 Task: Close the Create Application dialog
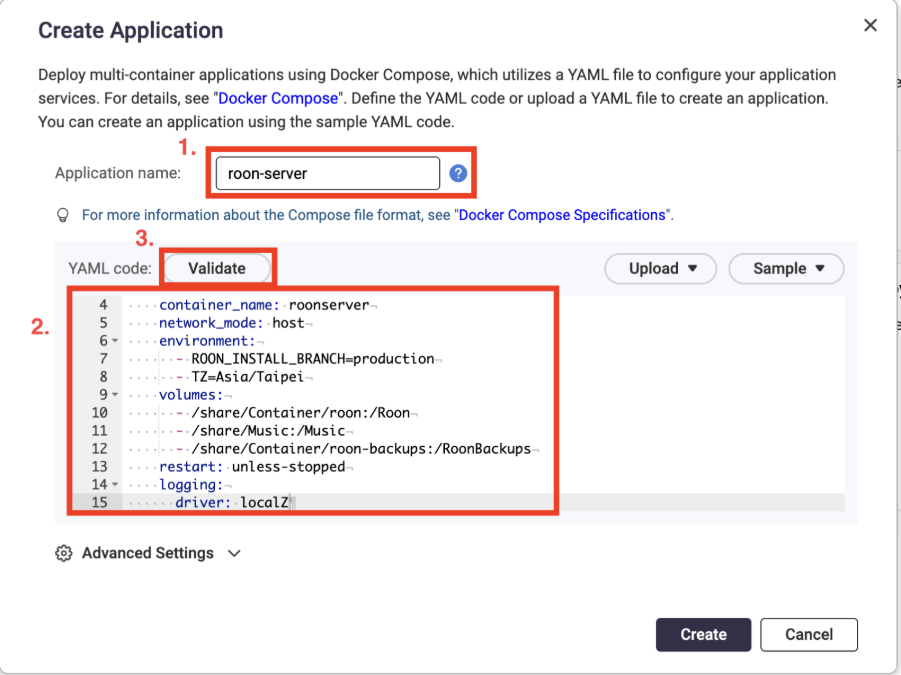[870, 25]
